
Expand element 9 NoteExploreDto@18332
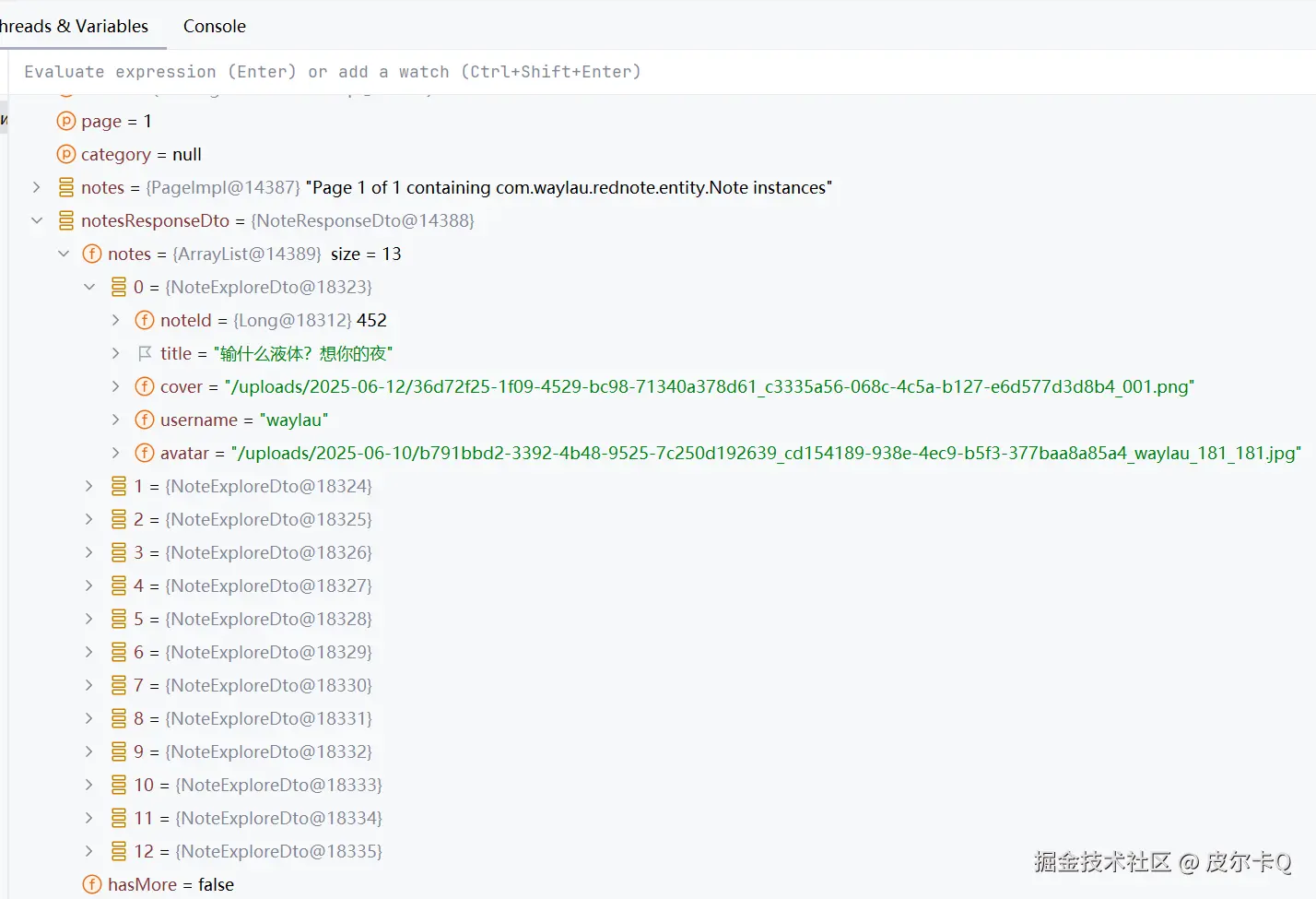point(89,751)
